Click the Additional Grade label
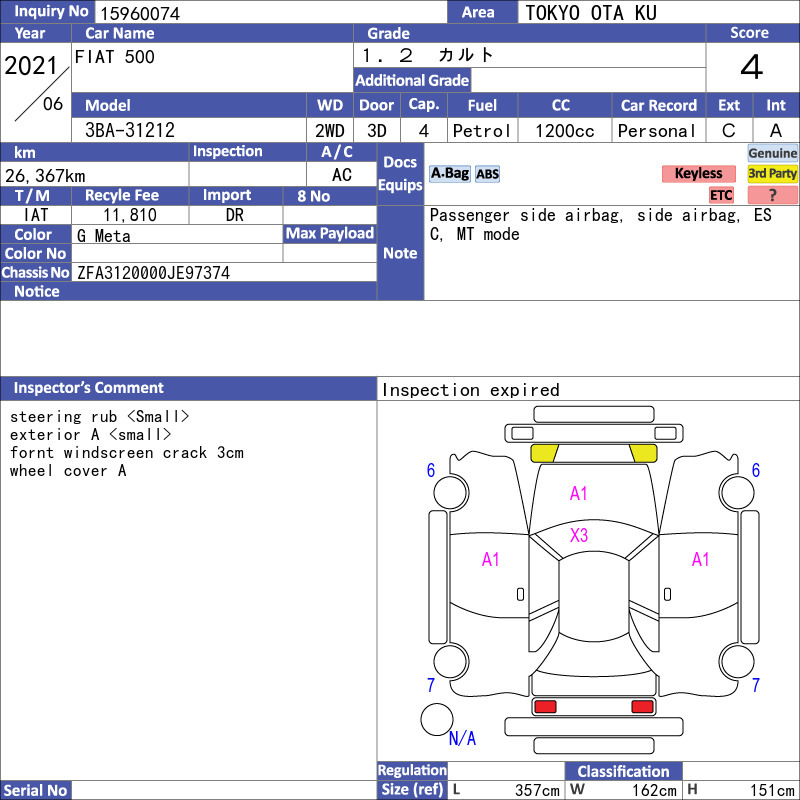 click(412, 80)
